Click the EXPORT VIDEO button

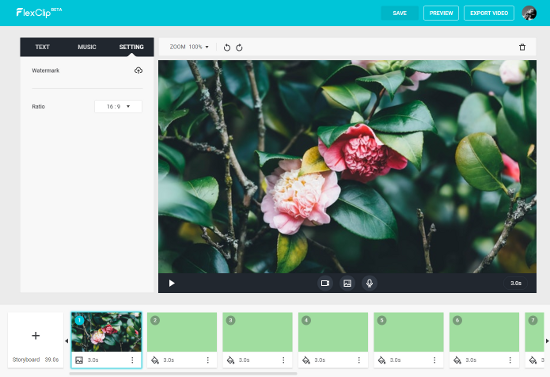489,13
